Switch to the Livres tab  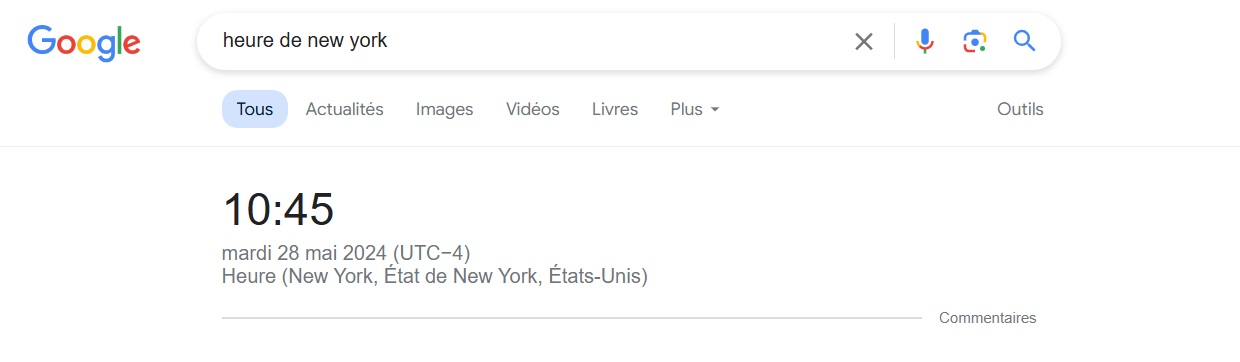click(x=615, y=109)
